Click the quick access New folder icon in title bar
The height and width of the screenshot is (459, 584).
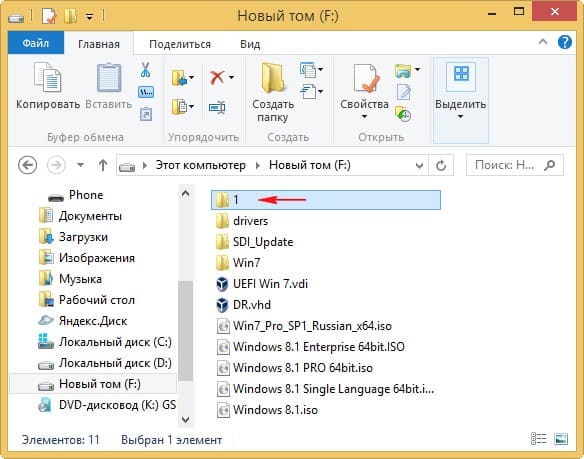[x=70, y=16]
